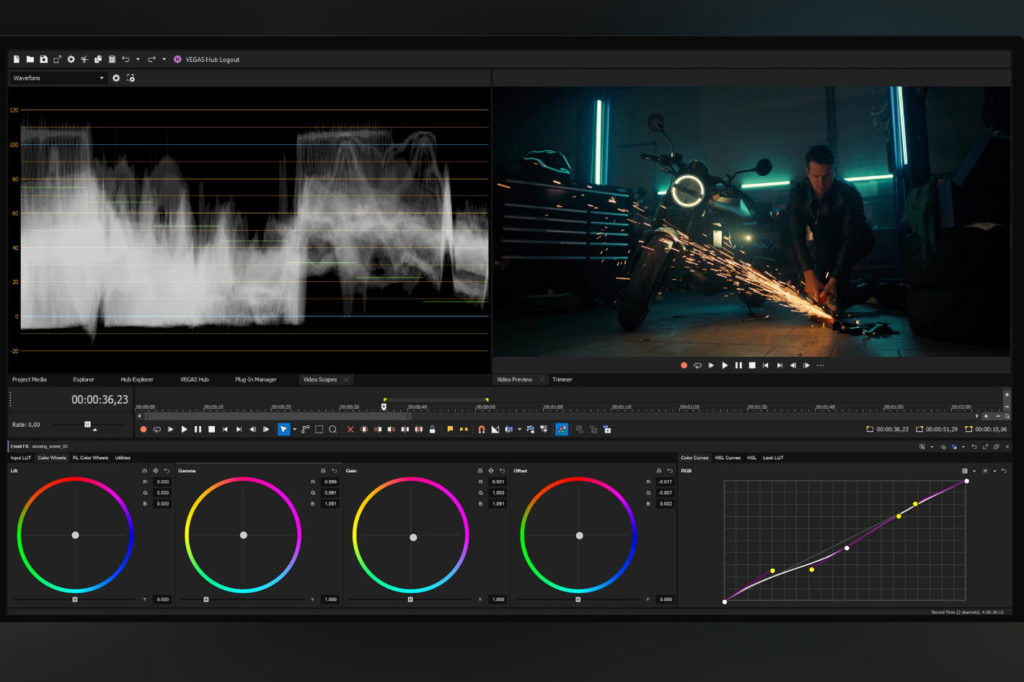Select the Envelope edit tool
1024x682 pixels.
click(305, 429)
